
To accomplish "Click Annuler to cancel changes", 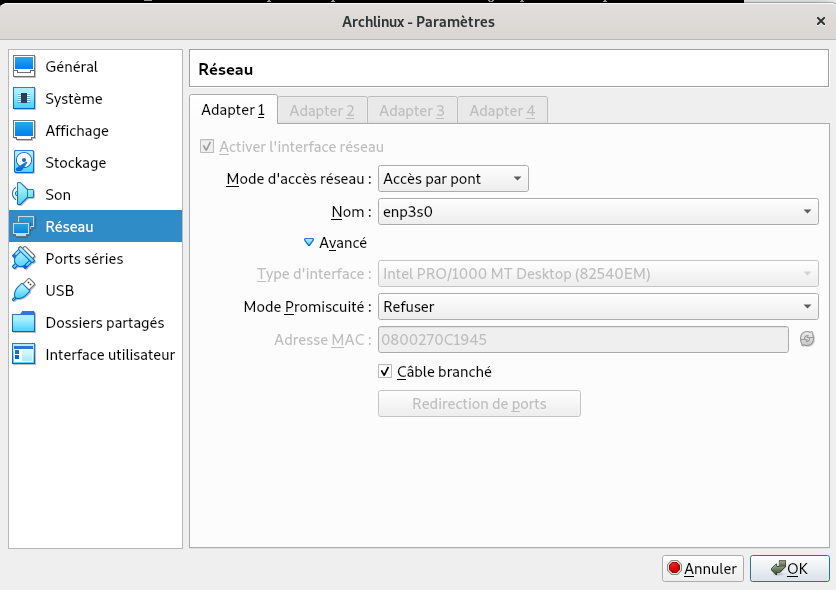I will pos(703,569).
